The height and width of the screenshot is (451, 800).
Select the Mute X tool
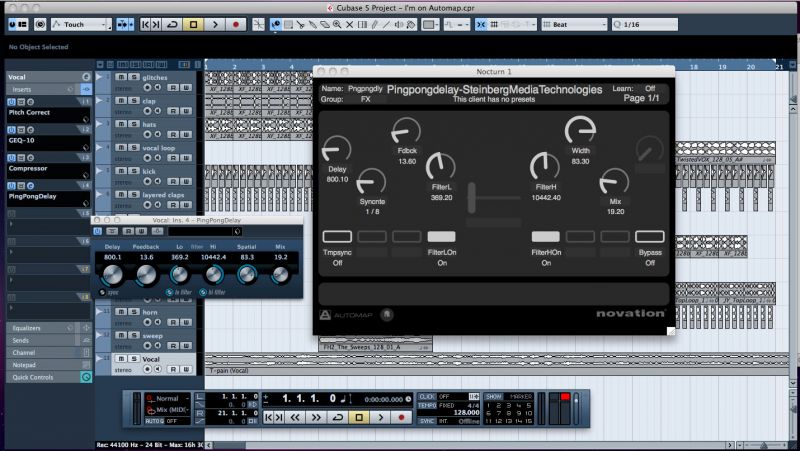(x=349, y=24)
